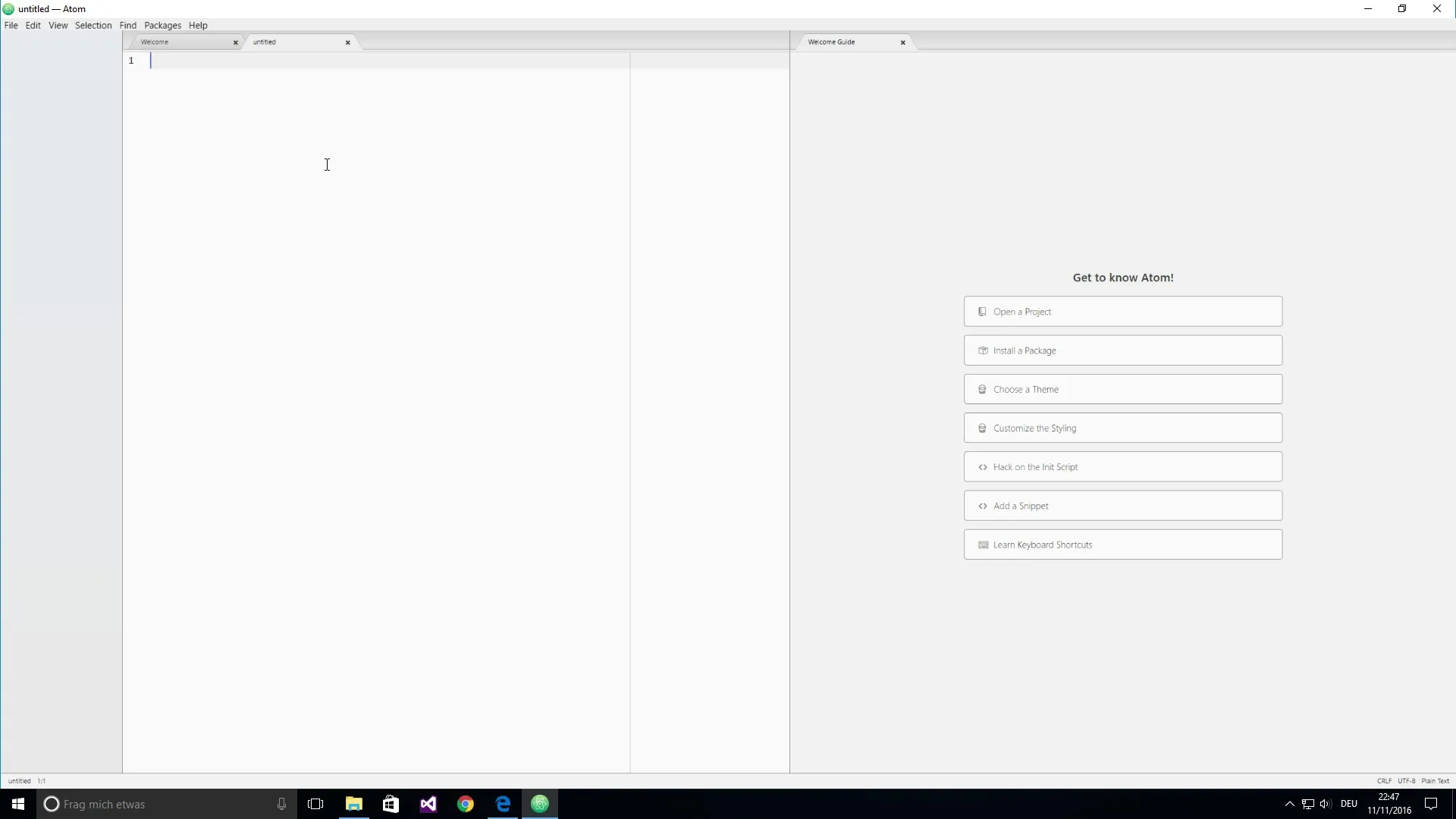The width and height of the screenshot is (1456, 819).
Task: Click the paintcan icon beside Choose a Theme
Action: [x=982, y=389]
